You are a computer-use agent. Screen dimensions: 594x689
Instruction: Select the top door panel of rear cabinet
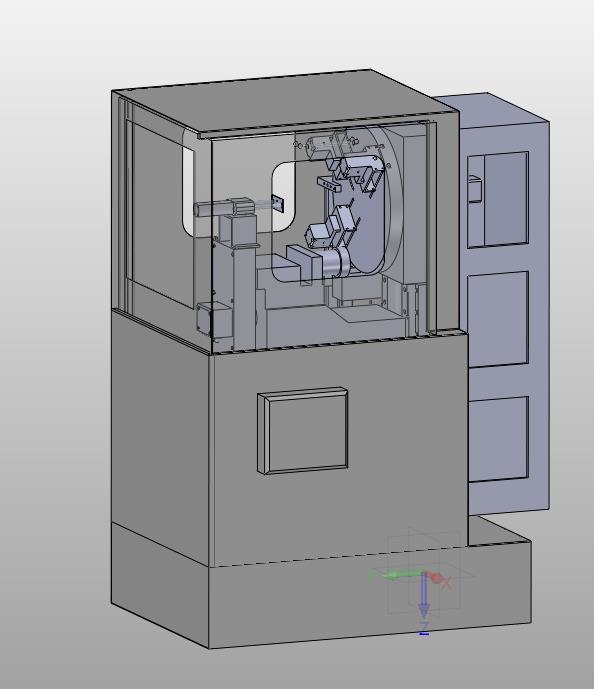point(498,199)
